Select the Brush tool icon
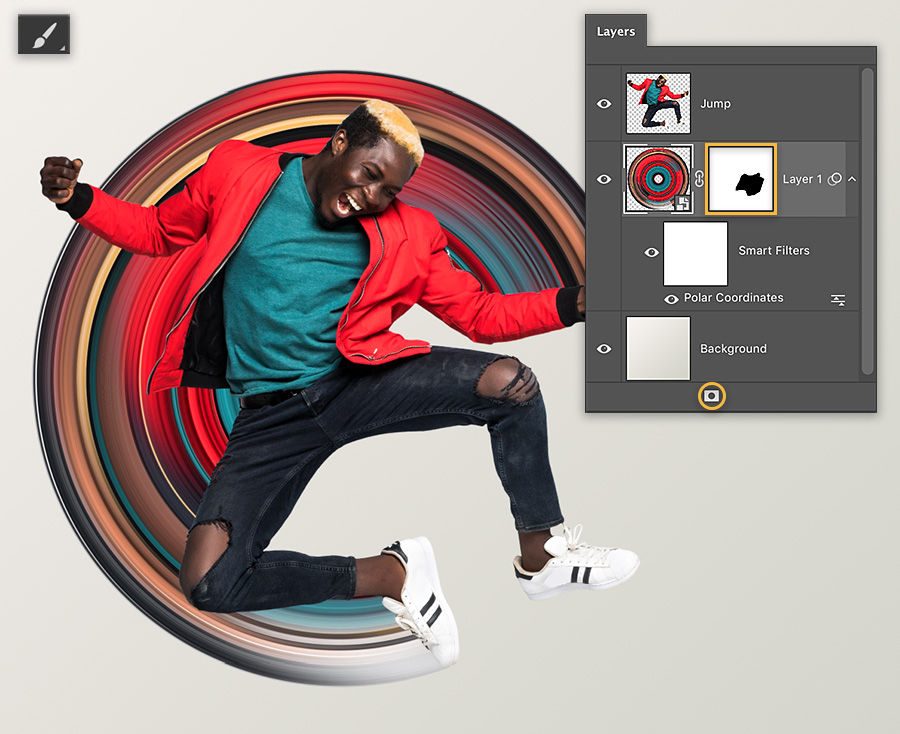900x734 pixels. 44,36
